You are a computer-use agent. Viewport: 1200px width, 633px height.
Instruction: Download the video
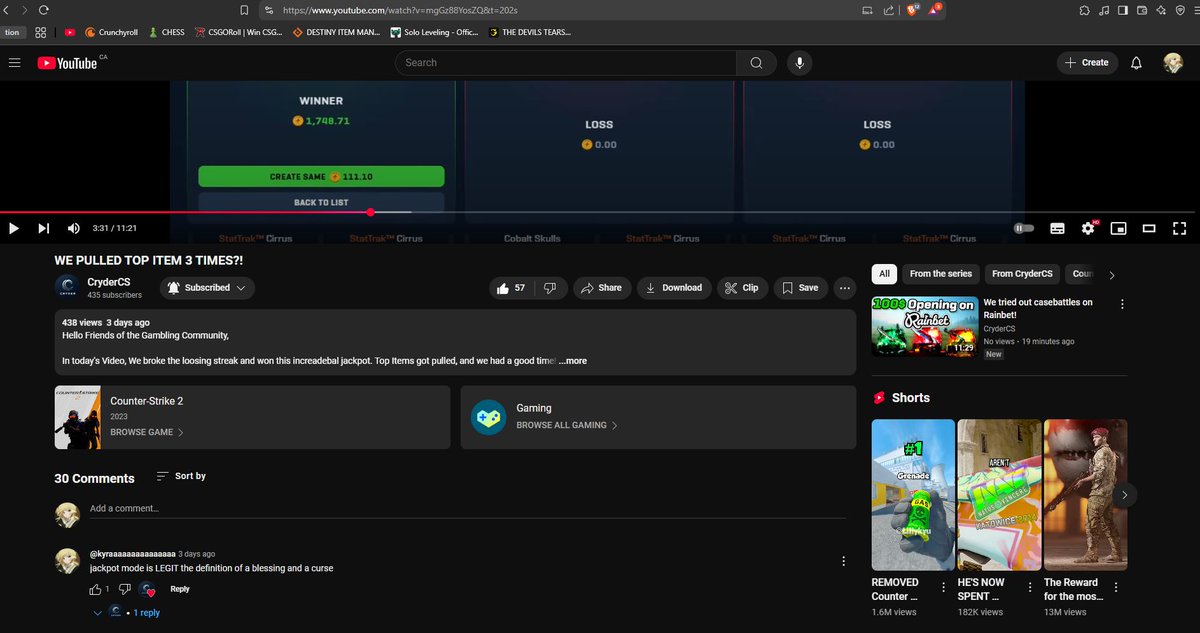tap(675, 287)
